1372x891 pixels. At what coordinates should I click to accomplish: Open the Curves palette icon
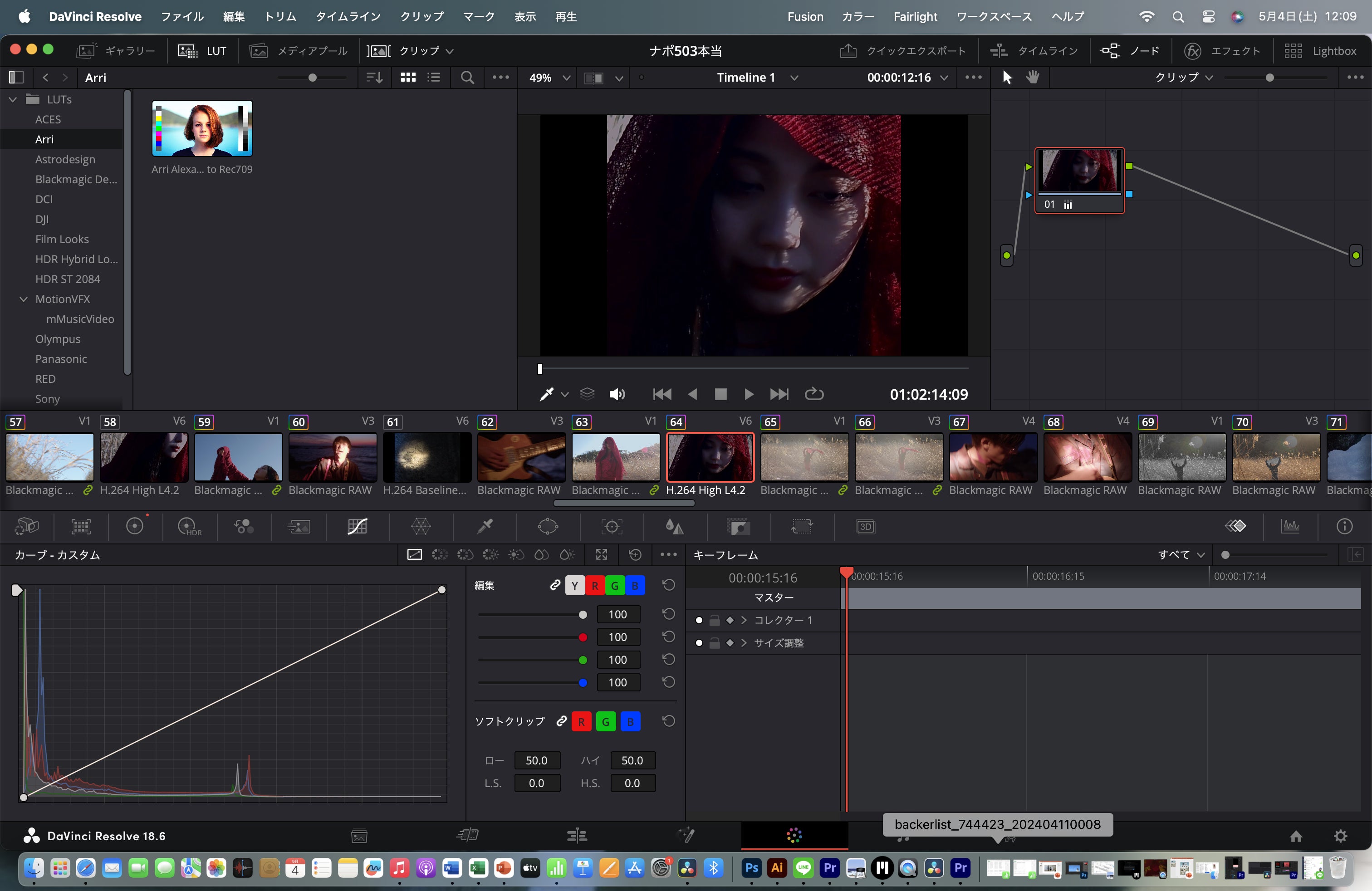[x=358, y=526]
